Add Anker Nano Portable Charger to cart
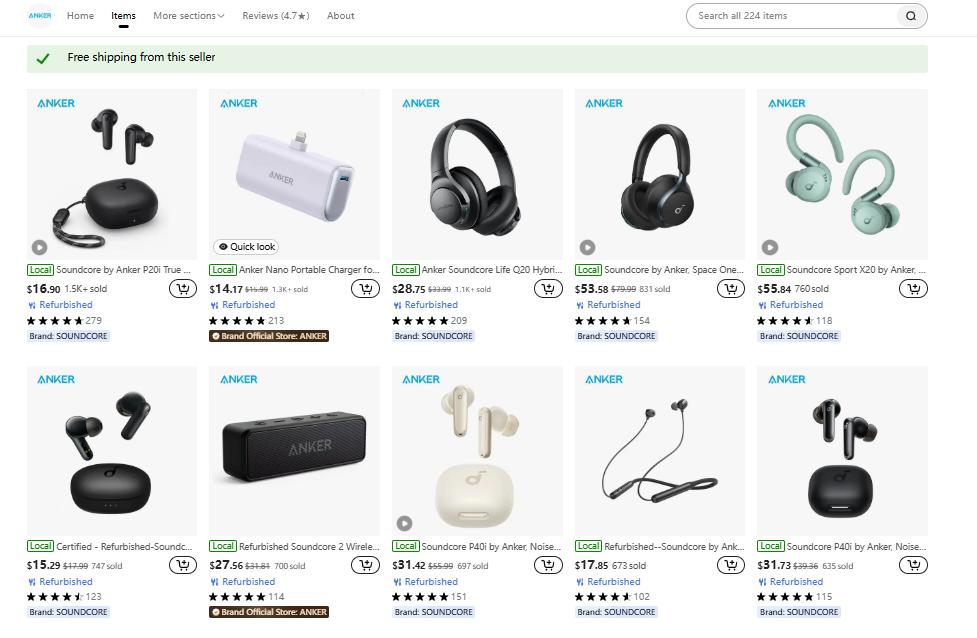 [365, 289]
